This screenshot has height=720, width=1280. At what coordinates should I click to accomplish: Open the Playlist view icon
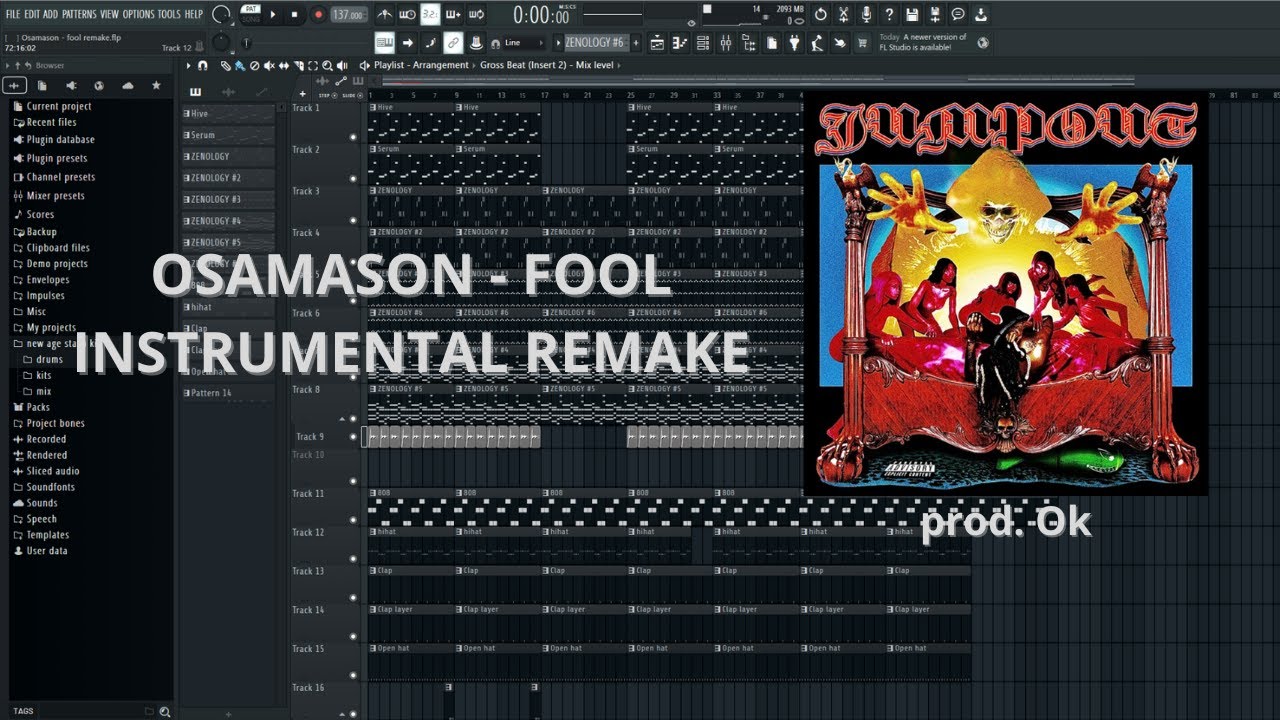[x=656, y=43]
